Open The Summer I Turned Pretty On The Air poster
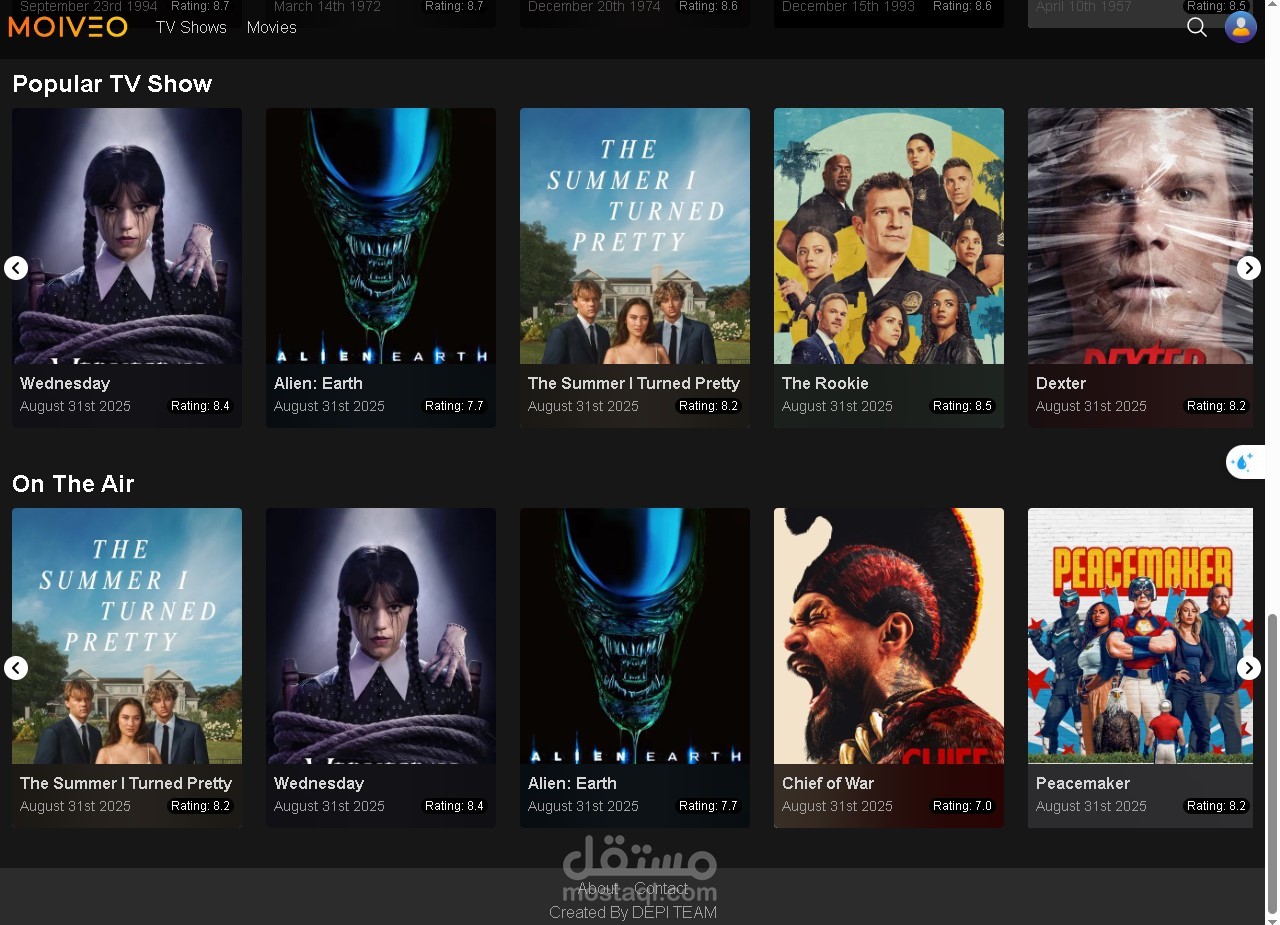 pos(127,636)
